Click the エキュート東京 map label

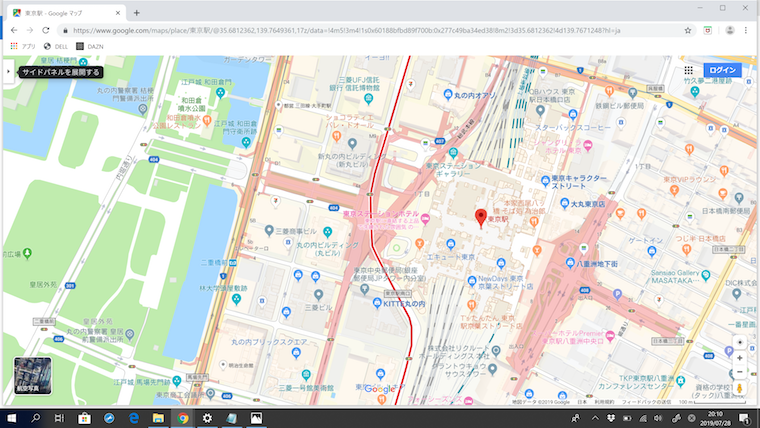tap(451, 257)
